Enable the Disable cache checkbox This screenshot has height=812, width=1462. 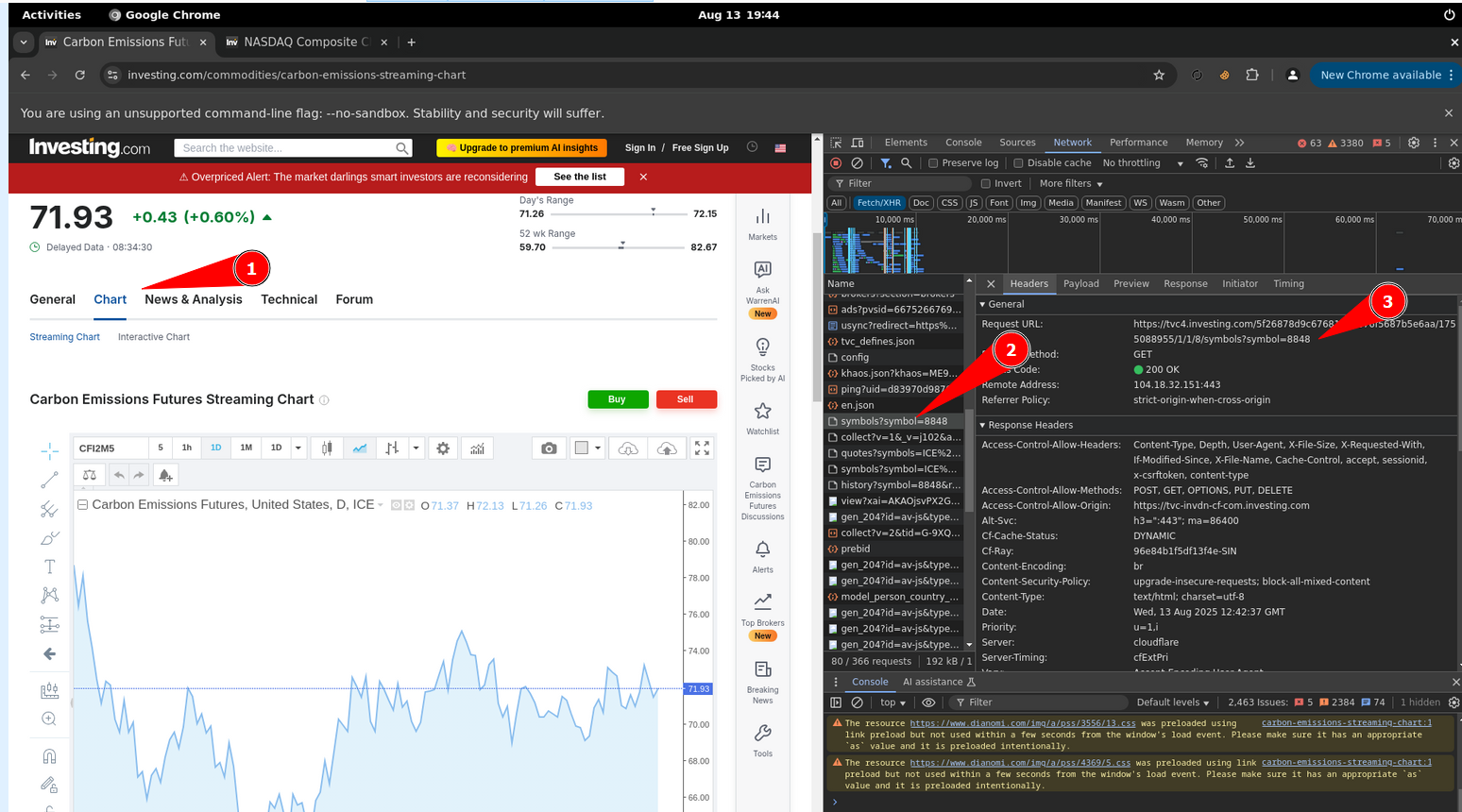coord(1018,163)
